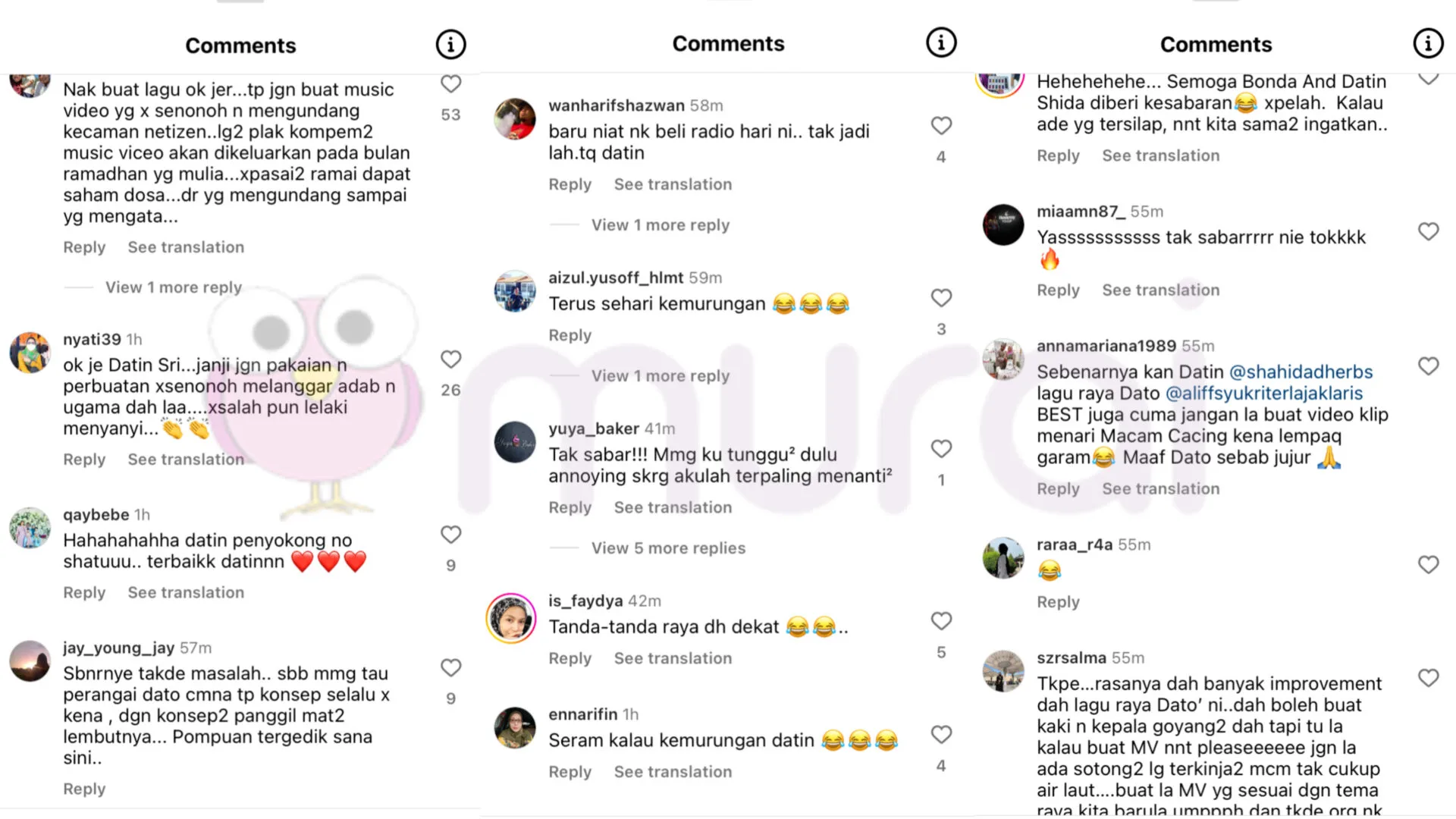Screen dimensions: 1456x819
Task: Open info icon on right Comments panel
Action: pyautogui.click(x=1428, y=43)
